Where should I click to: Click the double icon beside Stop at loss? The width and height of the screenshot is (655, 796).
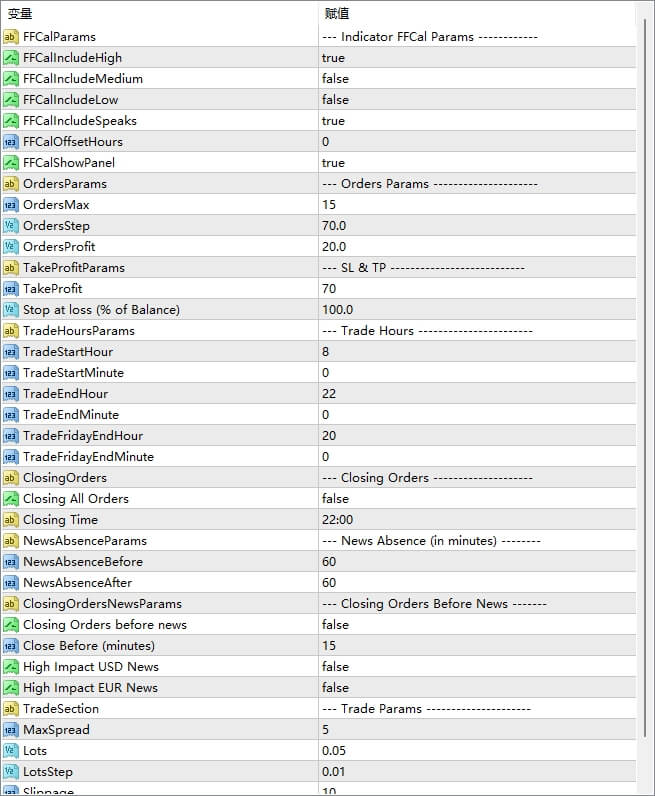coord(10,310)
